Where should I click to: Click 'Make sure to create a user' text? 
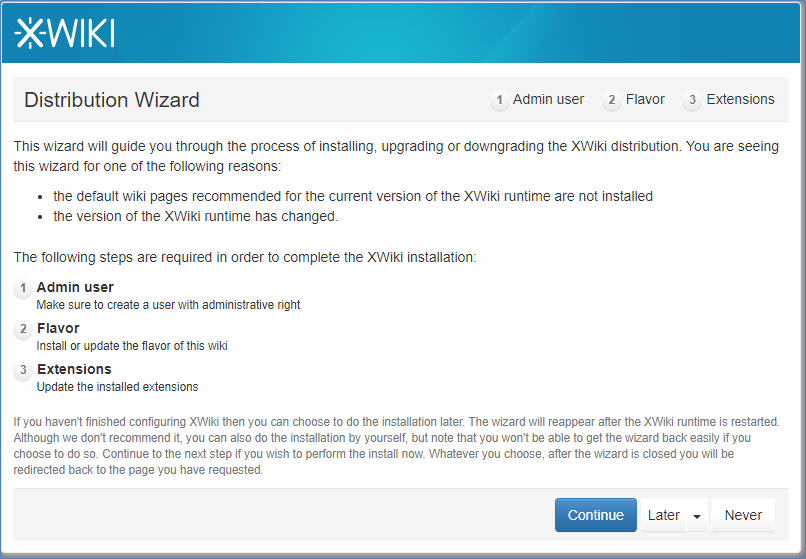coord(168,305)
